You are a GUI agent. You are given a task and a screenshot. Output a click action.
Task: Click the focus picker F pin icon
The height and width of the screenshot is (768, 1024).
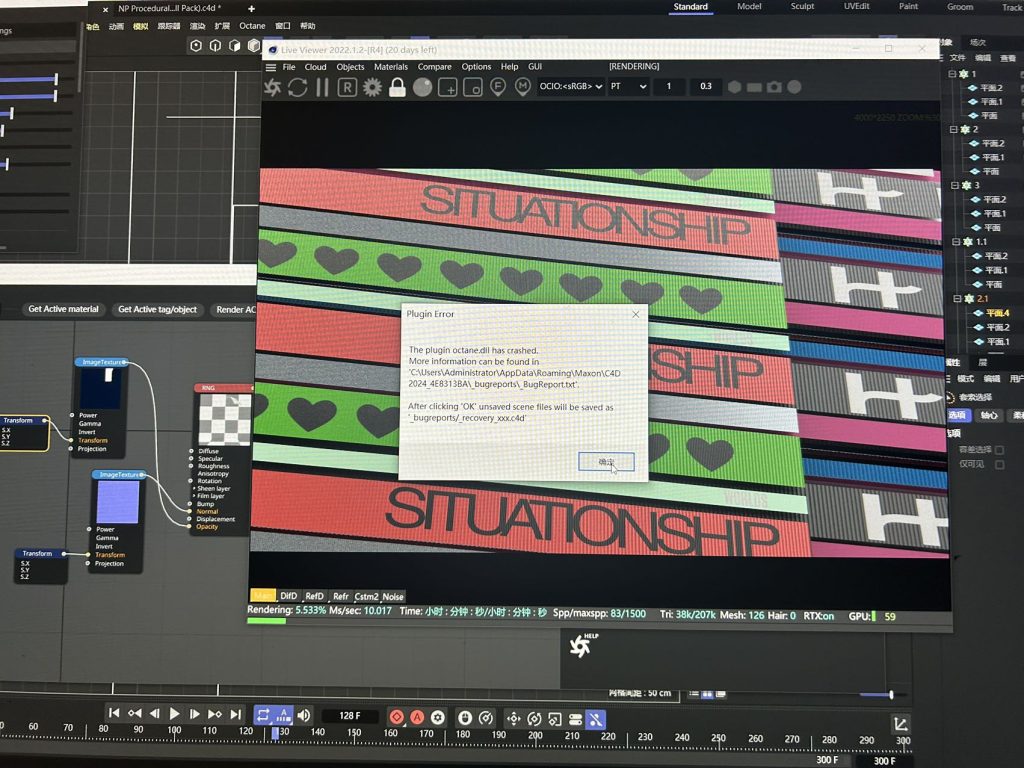coord(498,87)
